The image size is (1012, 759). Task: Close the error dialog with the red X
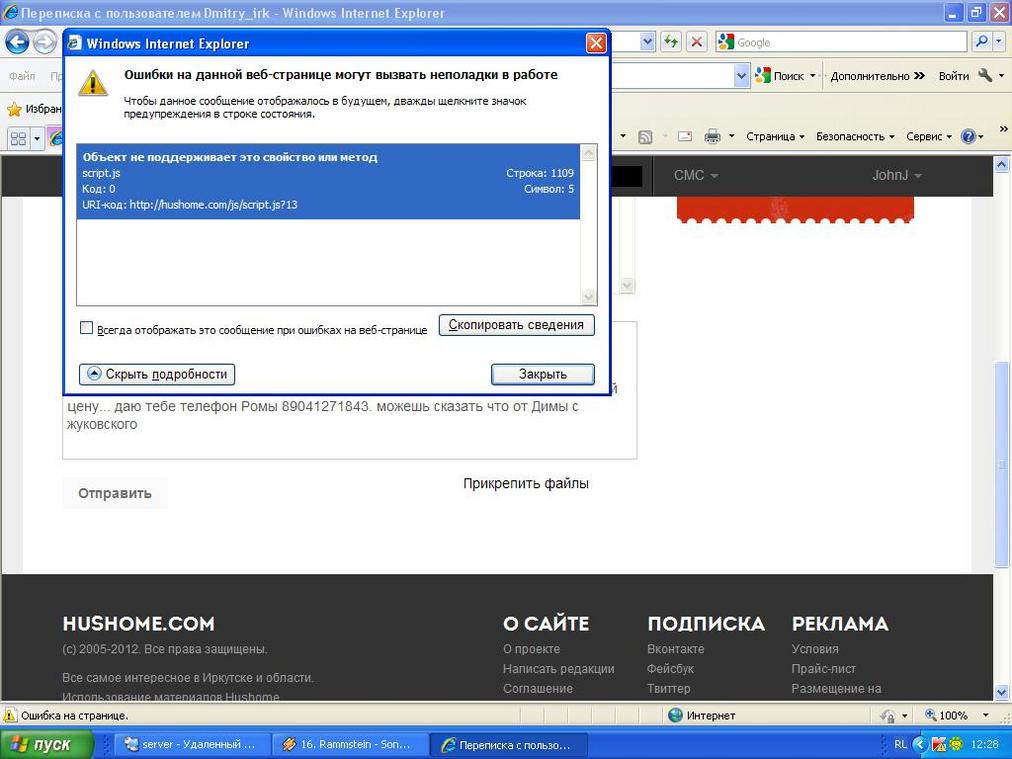point(595,43)
